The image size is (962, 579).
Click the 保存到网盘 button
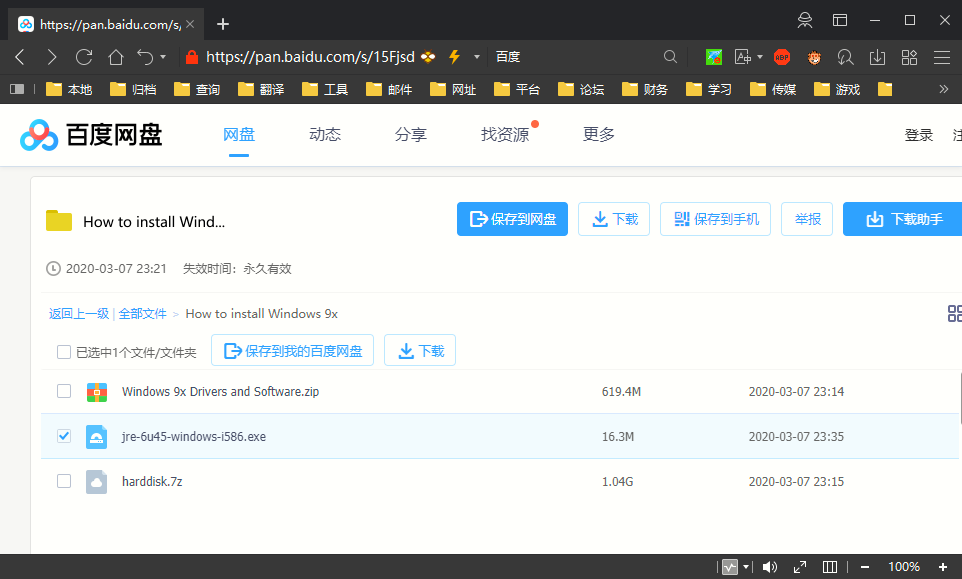tap(512, 219)
